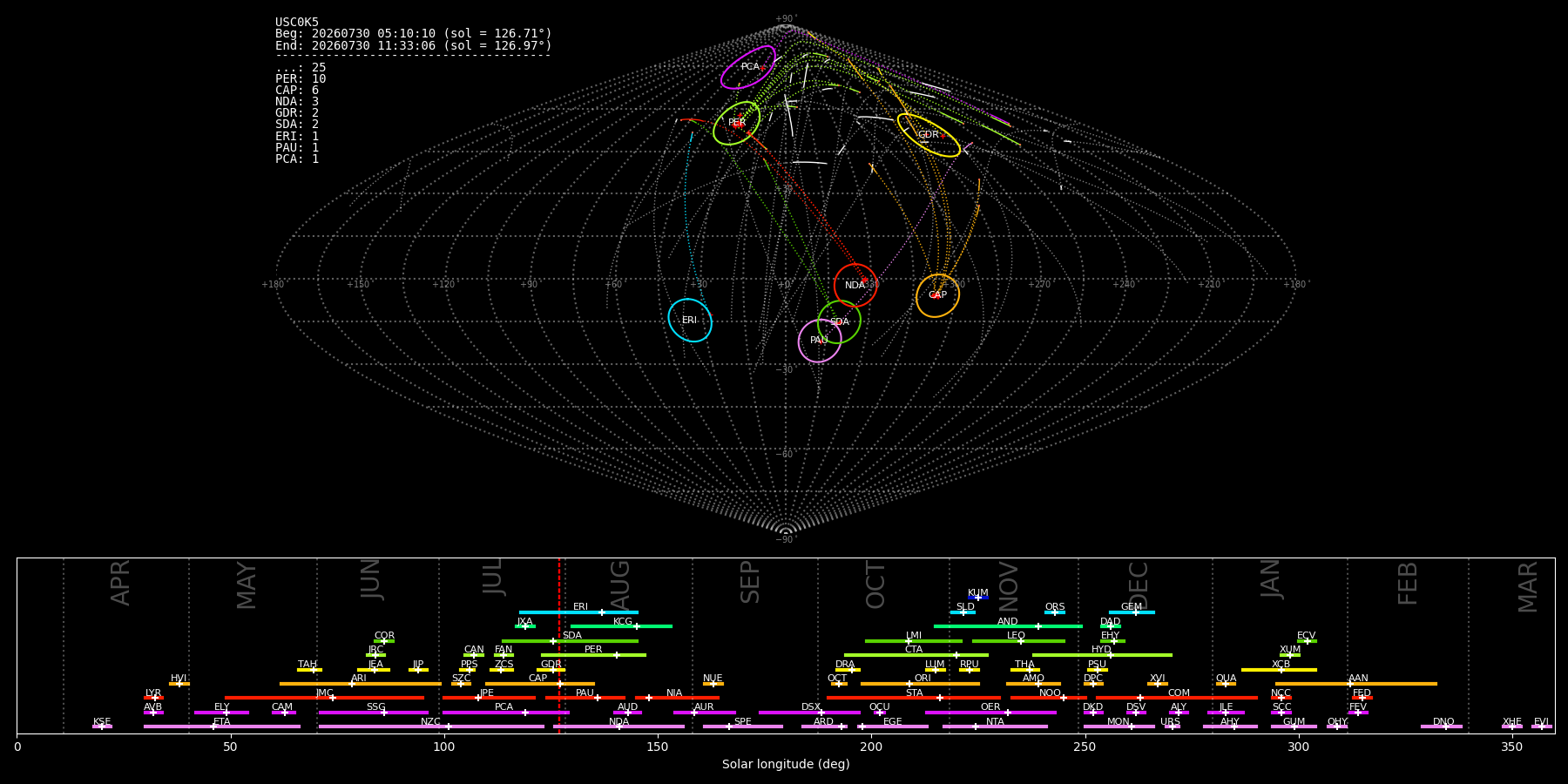
Task: Click the GDR yellow radiant ellipse
Action: pos(929,135)
